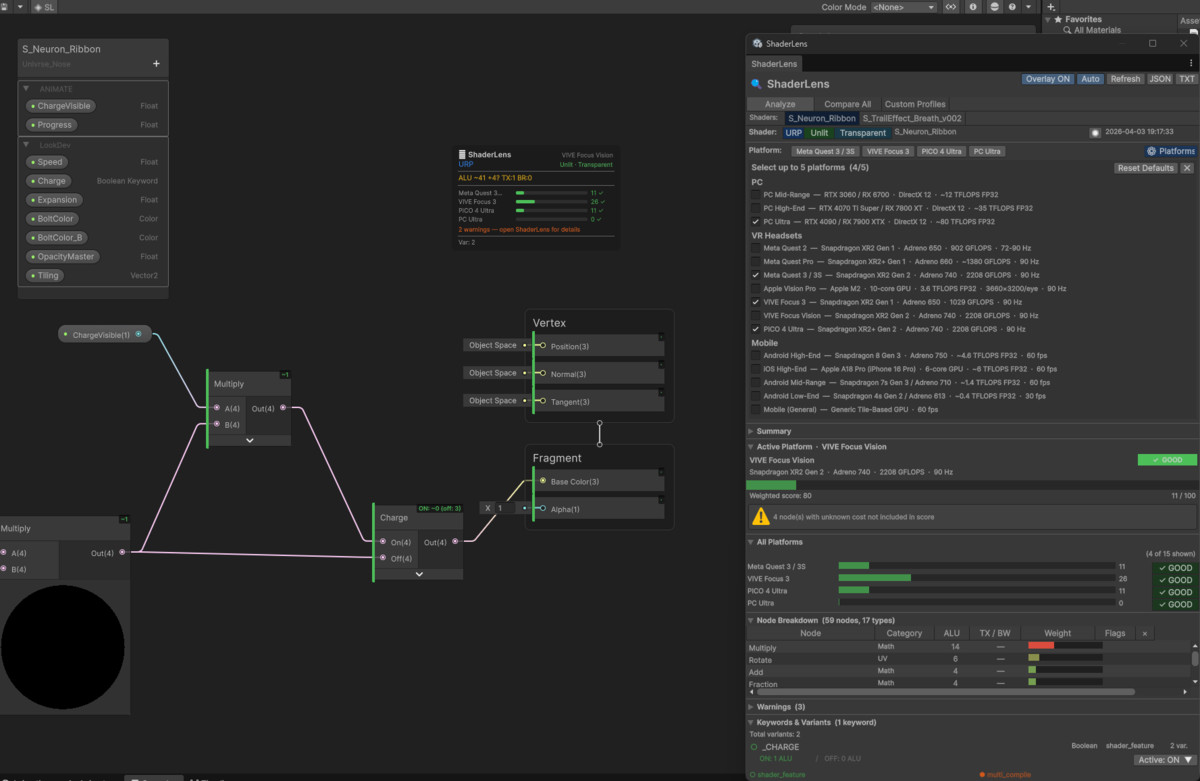
Task: Click the Refresh button in ShaderLens
Action: (1125, 79)
